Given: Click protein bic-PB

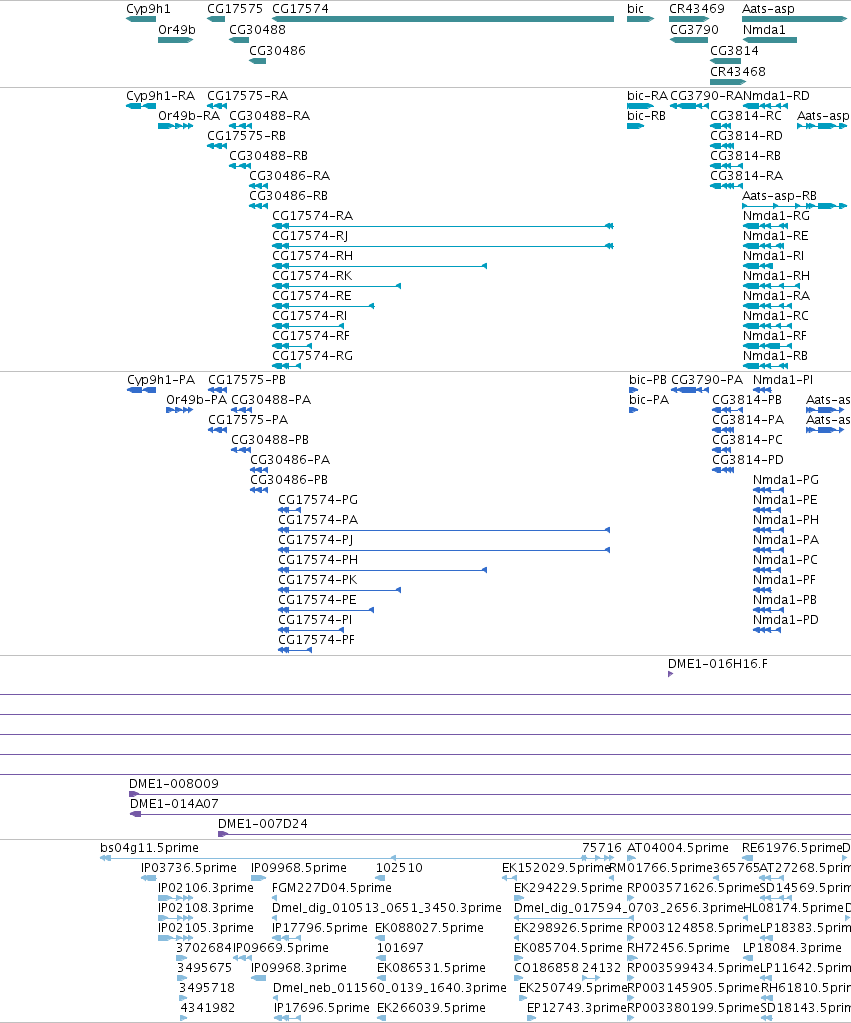Looking at the screenshot, I should click(634, 390).
